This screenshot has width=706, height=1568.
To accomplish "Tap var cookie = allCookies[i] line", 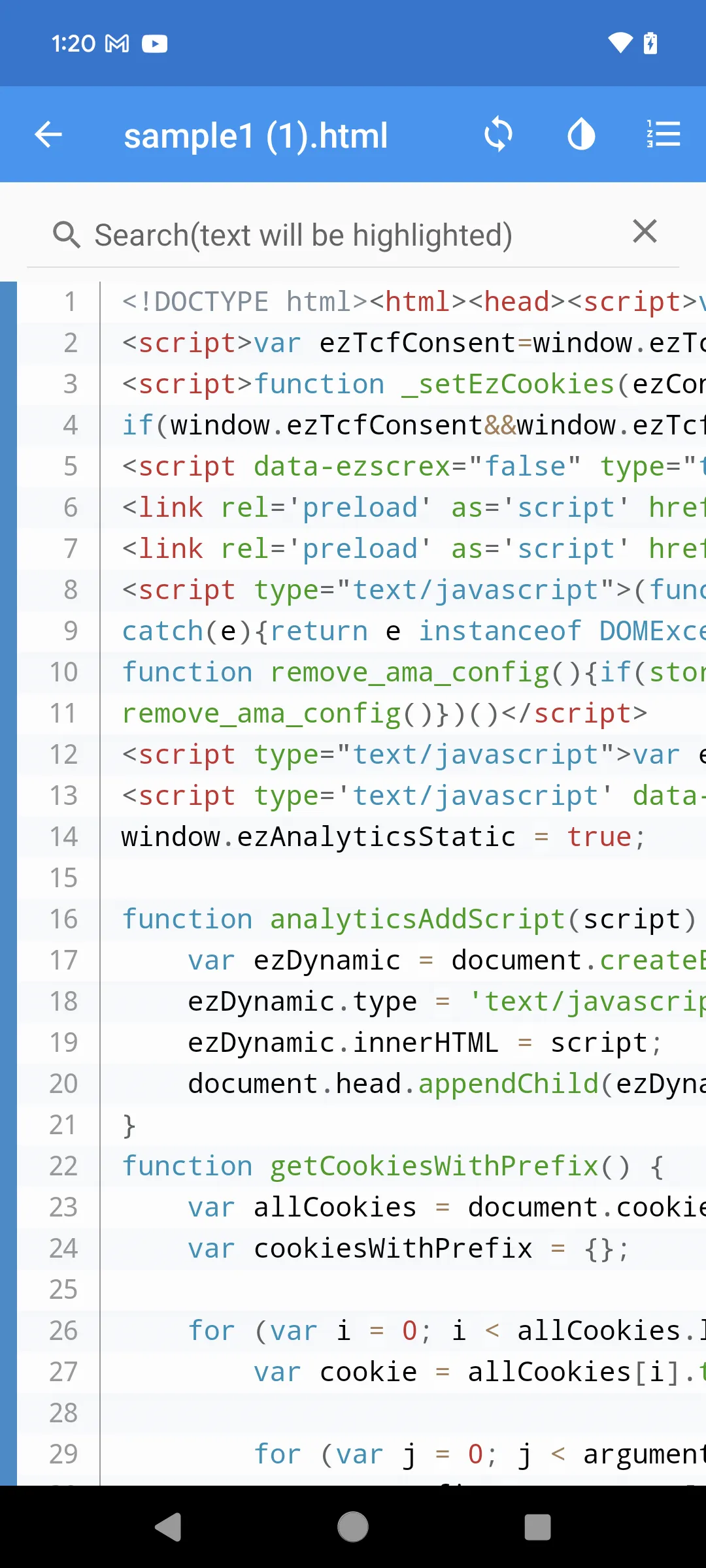I will (480, 1372).
